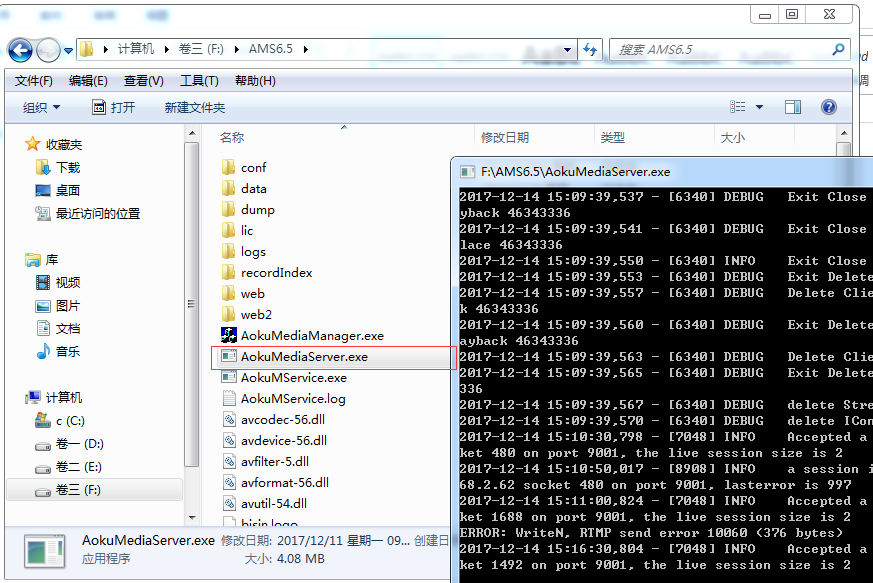Open the 帮助(H) menu
The image size is (873, 583).
click(x=255, y=81)
